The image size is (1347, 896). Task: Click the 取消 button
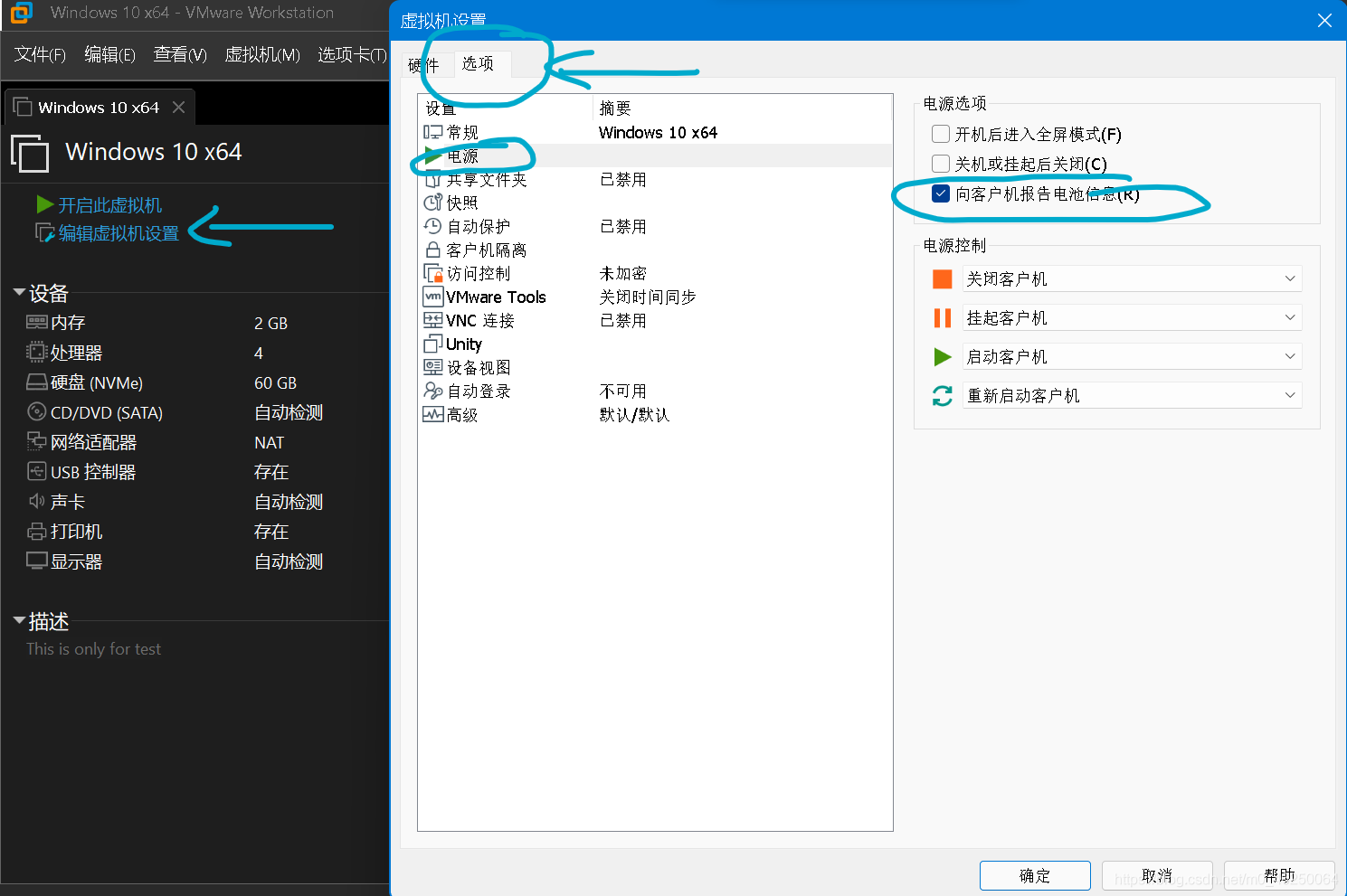tap(1157, 875)
